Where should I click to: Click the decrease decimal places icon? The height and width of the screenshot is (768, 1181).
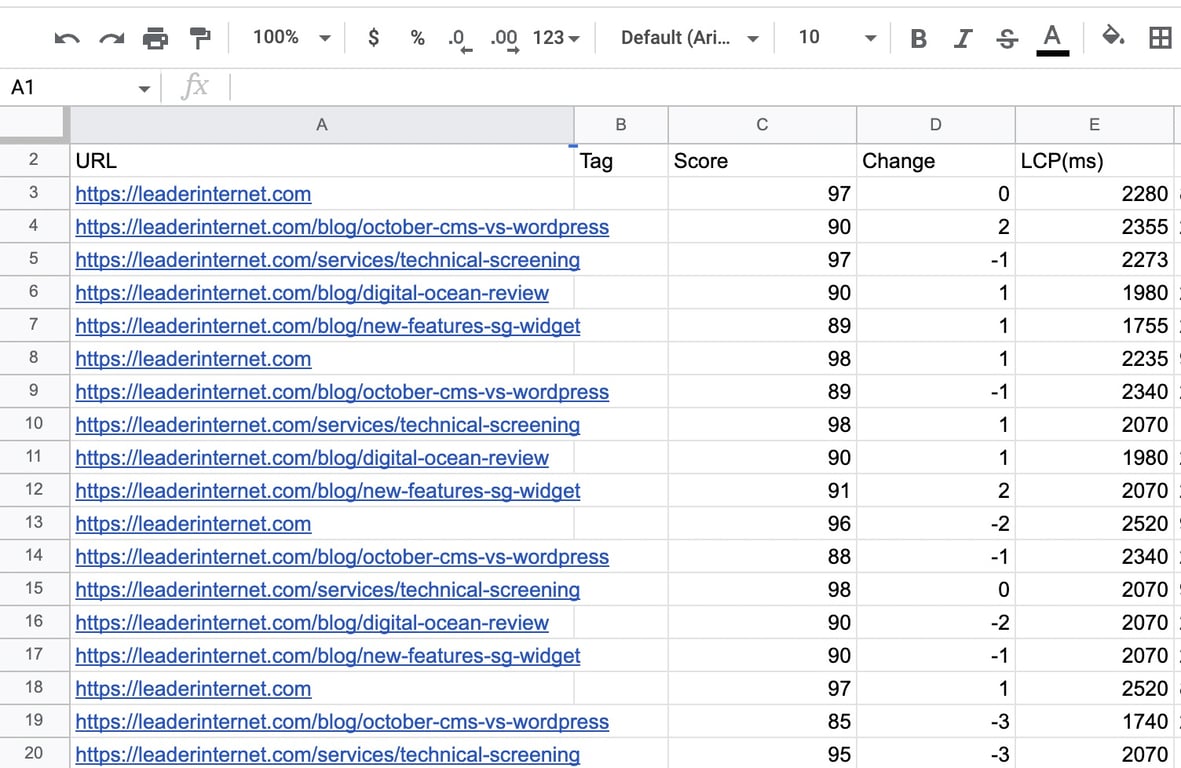point(459,39)
